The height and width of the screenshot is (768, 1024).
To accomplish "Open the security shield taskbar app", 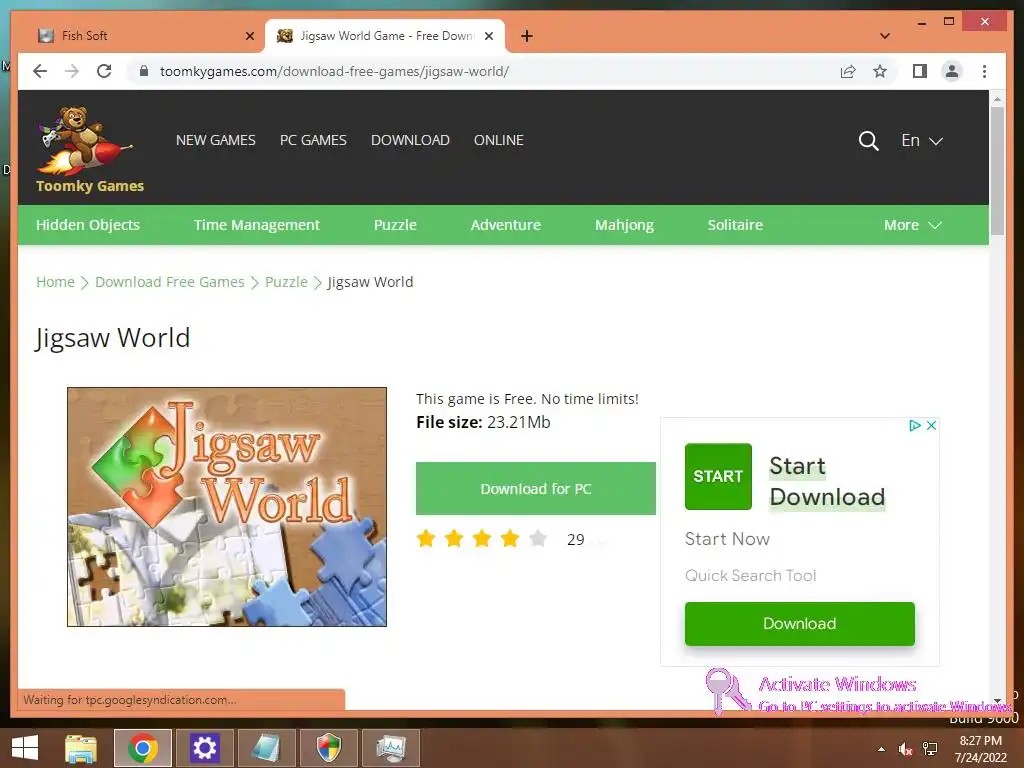I will point(328,748).
